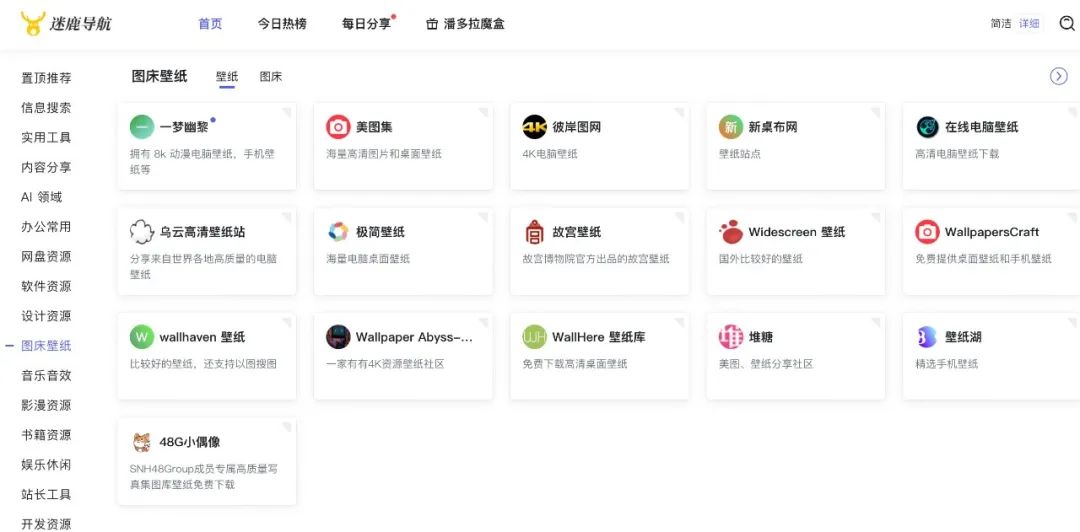Click the WallHere green icon
The height and width of the screenshot is (532, 1080).
tap(534, 337)
